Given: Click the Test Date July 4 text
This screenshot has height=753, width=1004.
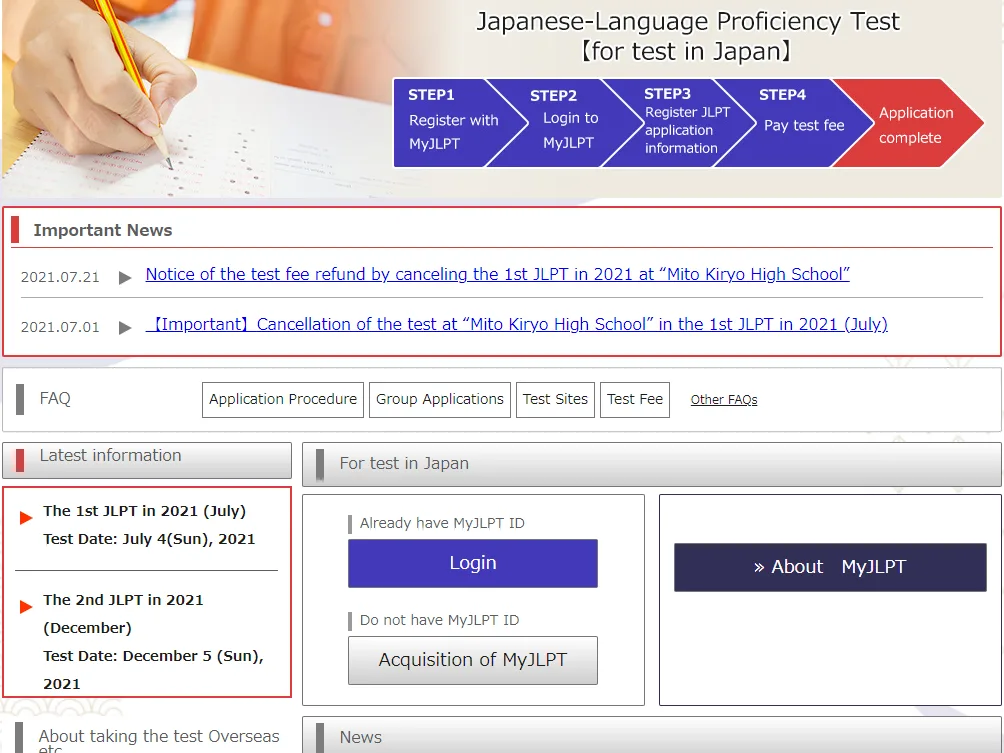Looking at the screenshot, I should (149, 539).
